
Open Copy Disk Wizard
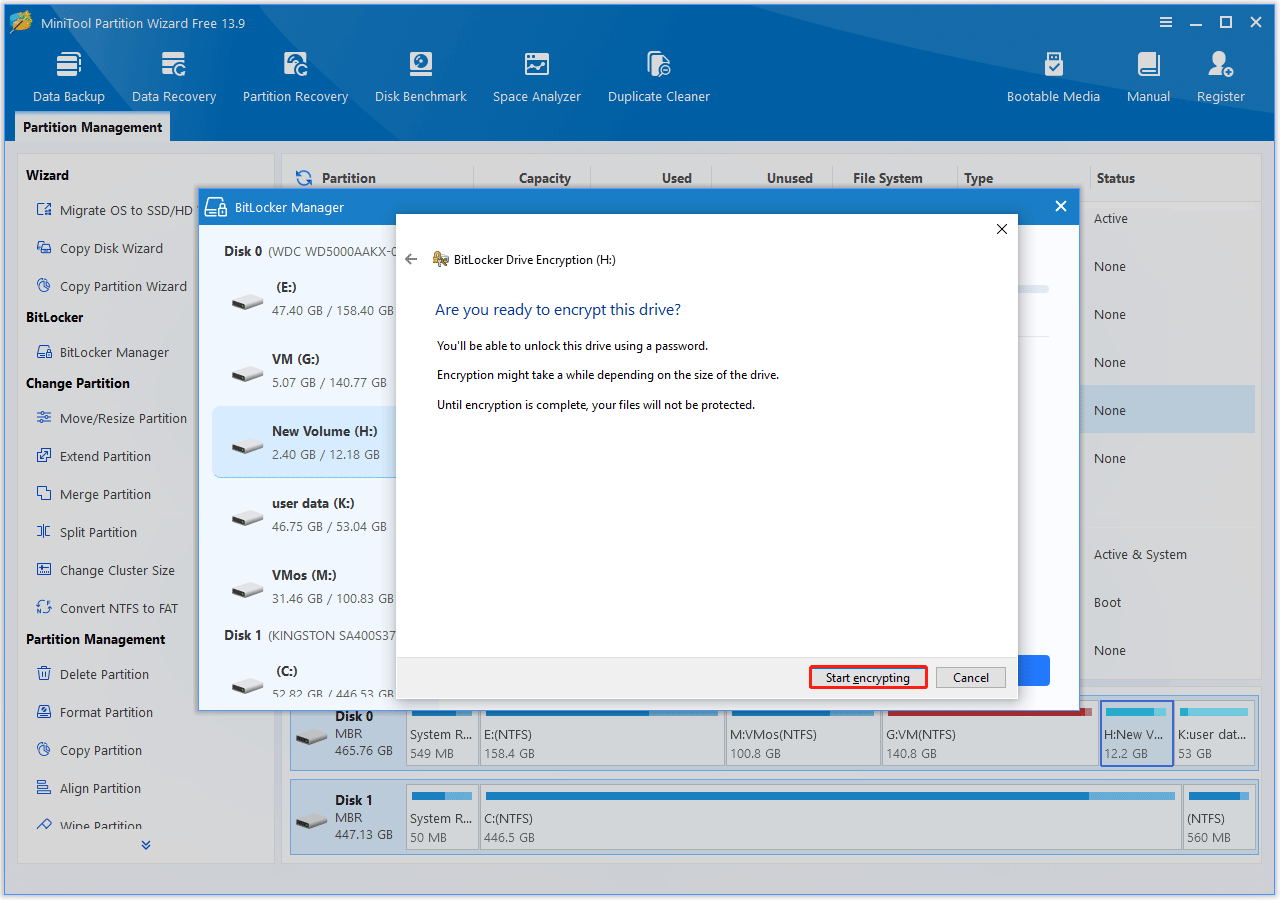pyautogui.click(x=99, y=248)
